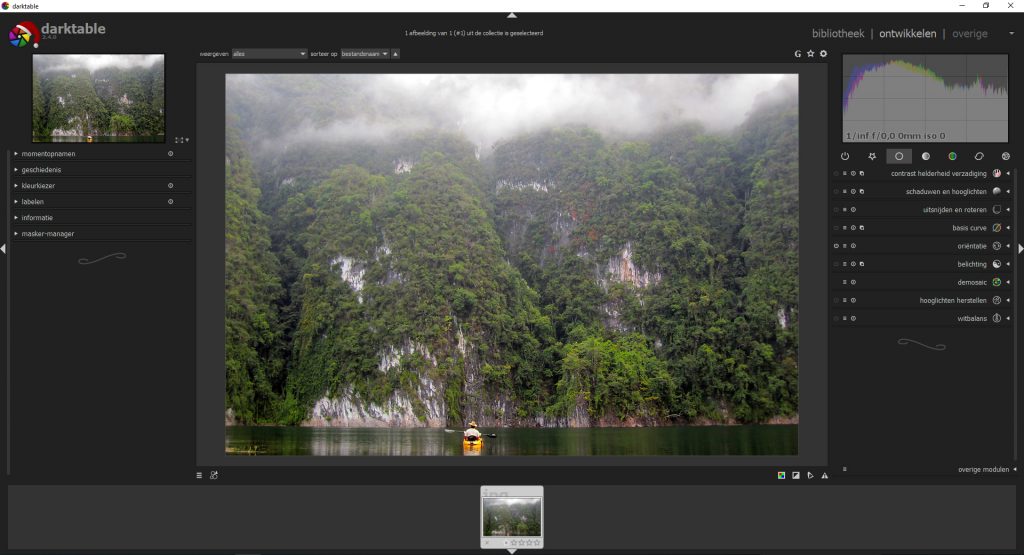Open navigation zoom level dropdown
Screen dimensions: 1024x555
point(187,140)
